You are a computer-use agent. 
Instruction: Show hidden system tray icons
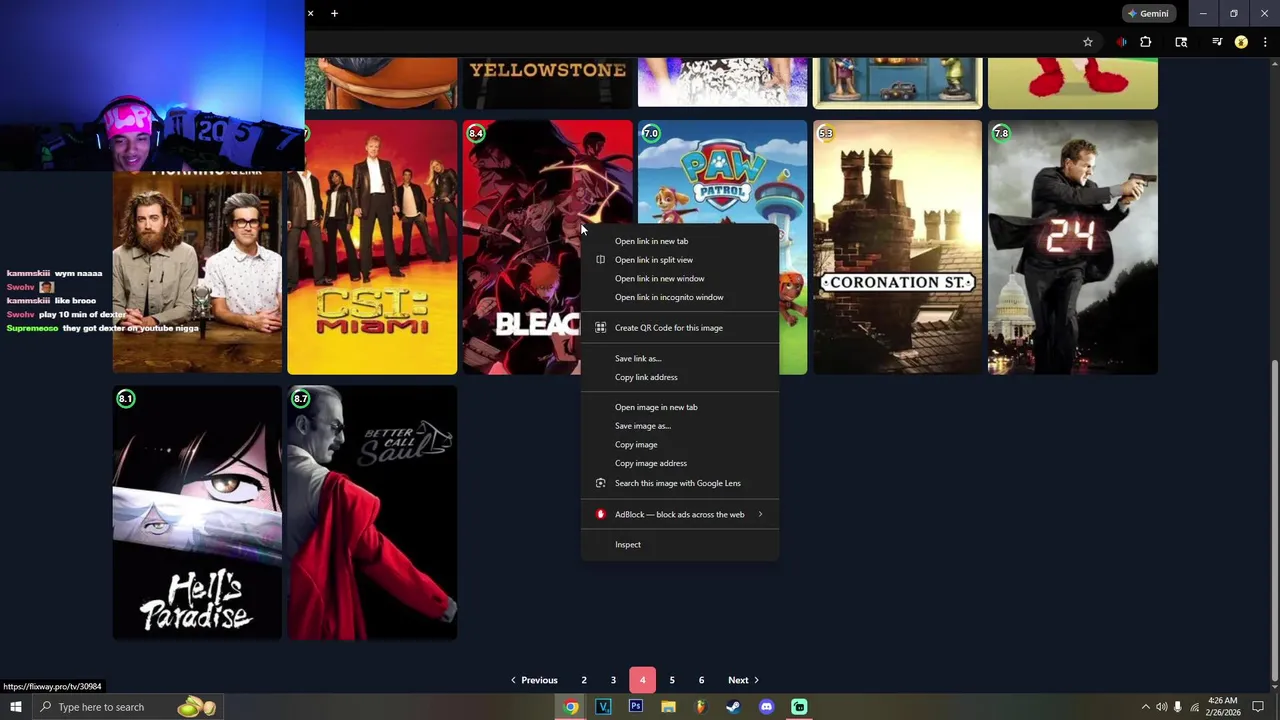(x=1146, y=707)
